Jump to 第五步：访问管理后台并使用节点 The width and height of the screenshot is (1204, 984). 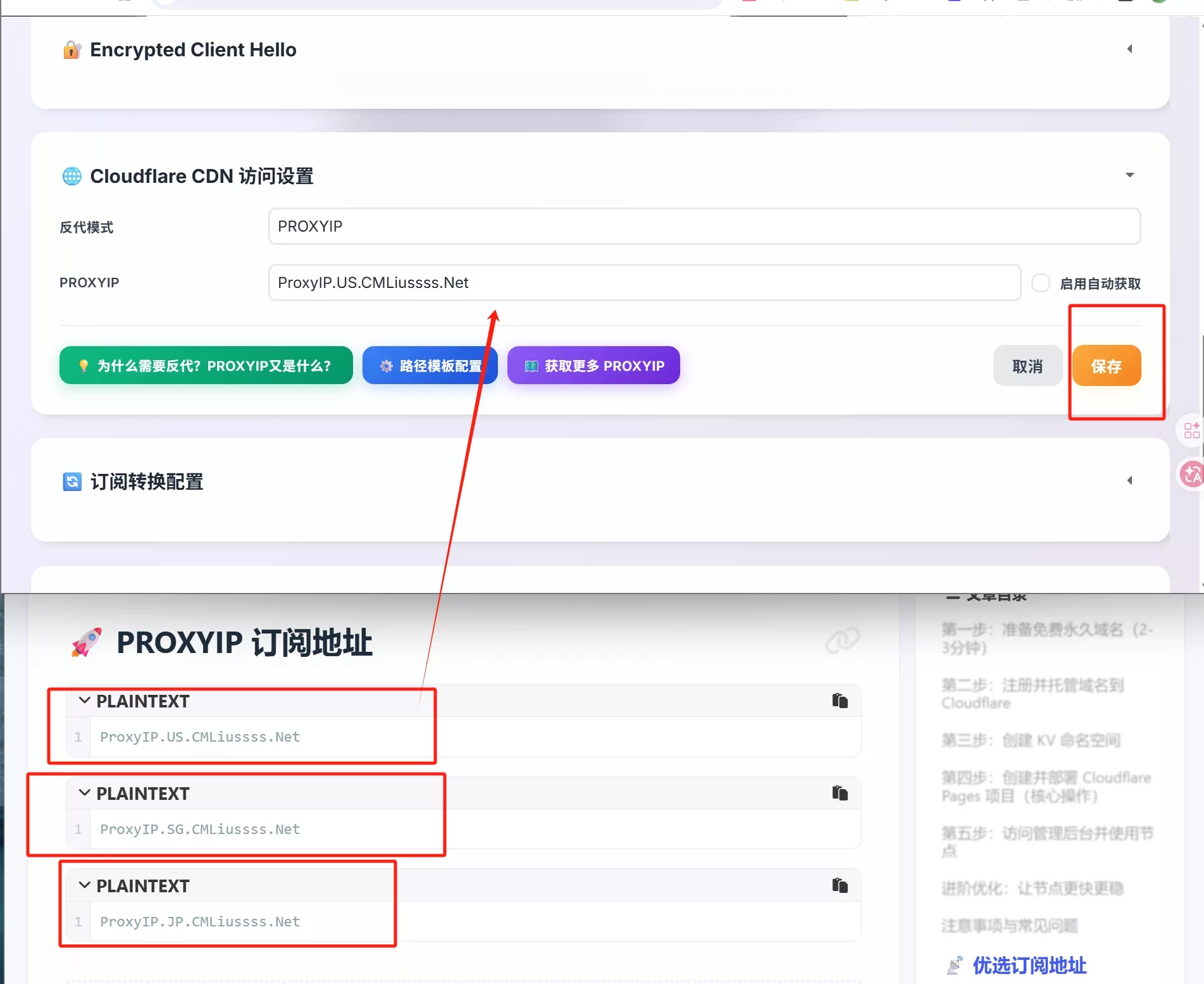(1047, 842)
